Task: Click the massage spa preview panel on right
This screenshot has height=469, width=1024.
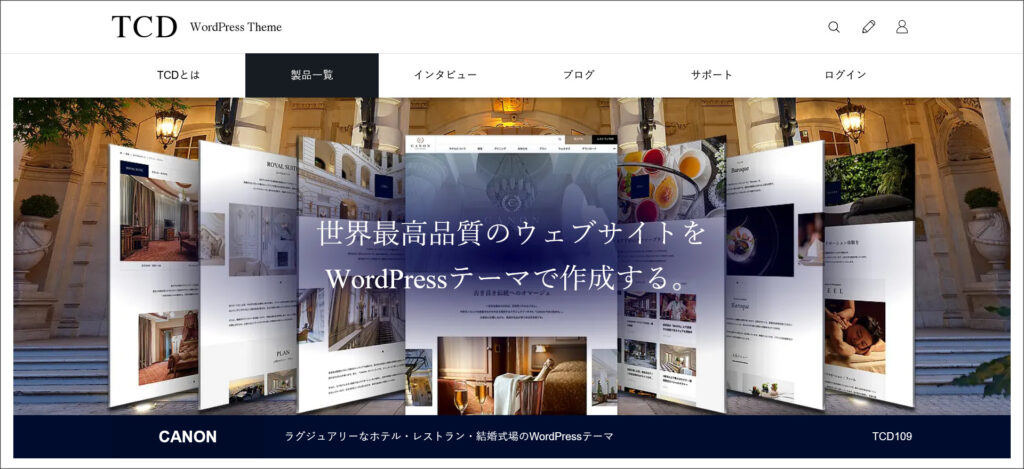Action: coord(868,330)
